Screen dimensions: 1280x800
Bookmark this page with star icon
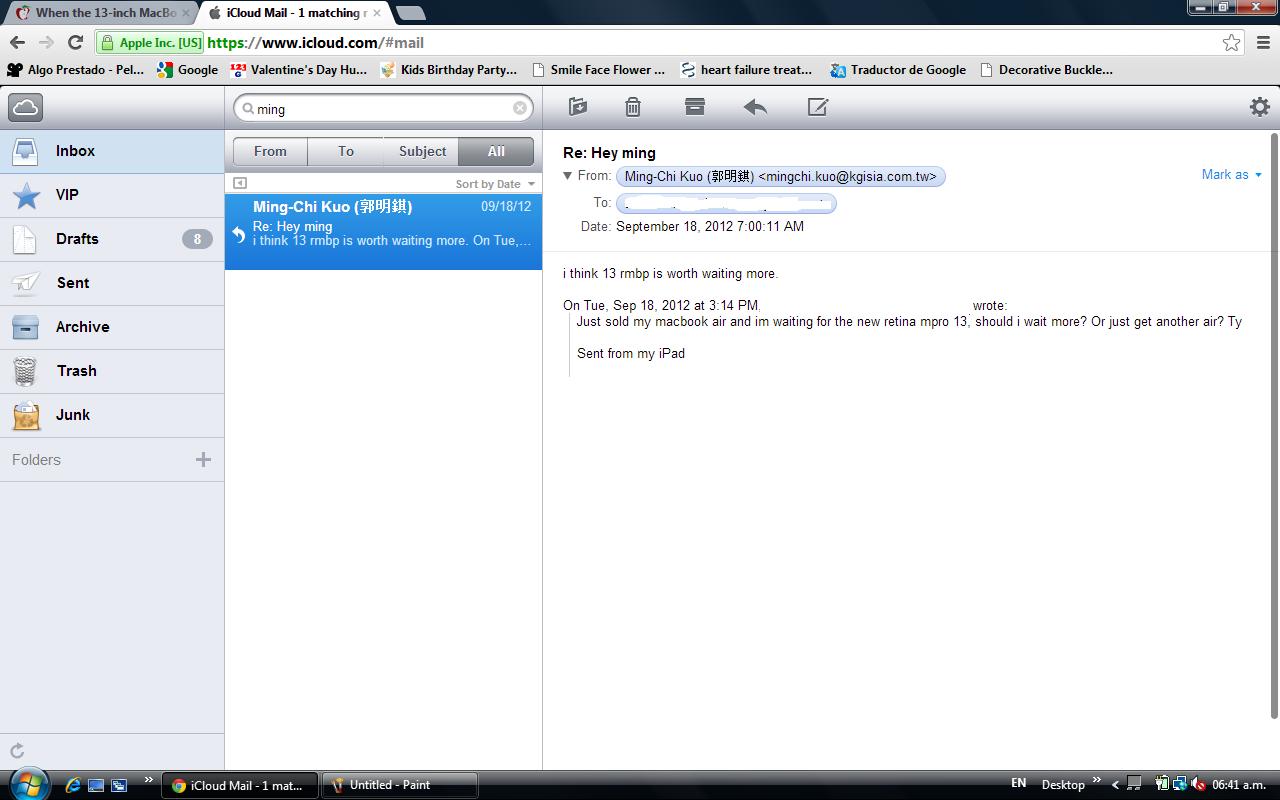[x=1232, y=42]
